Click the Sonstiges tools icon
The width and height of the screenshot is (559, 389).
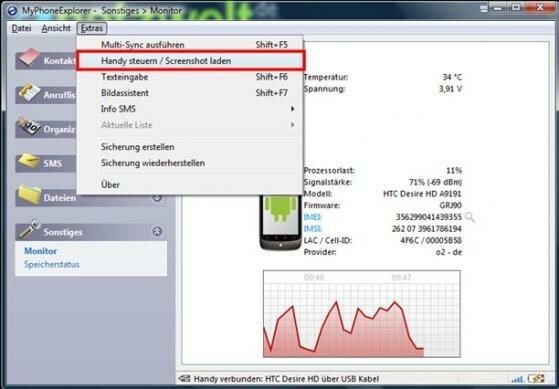[x=30, y=229]
